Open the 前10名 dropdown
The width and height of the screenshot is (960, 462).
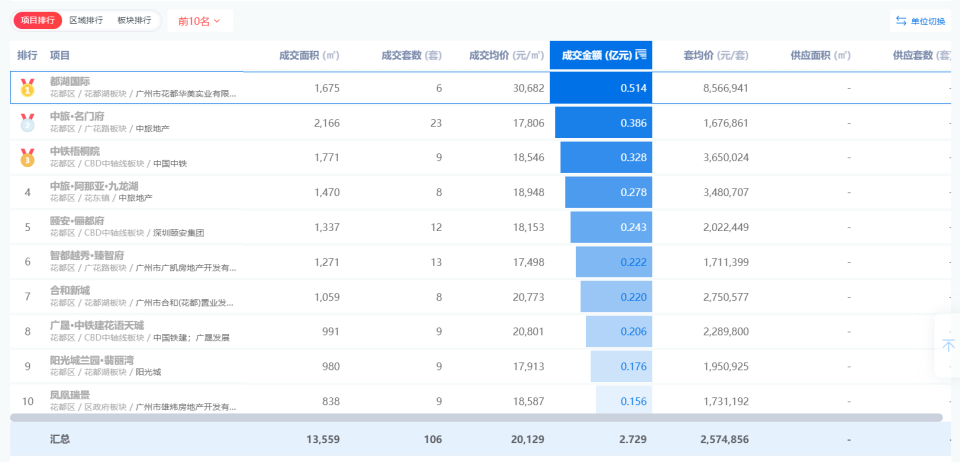coord(199,20)
